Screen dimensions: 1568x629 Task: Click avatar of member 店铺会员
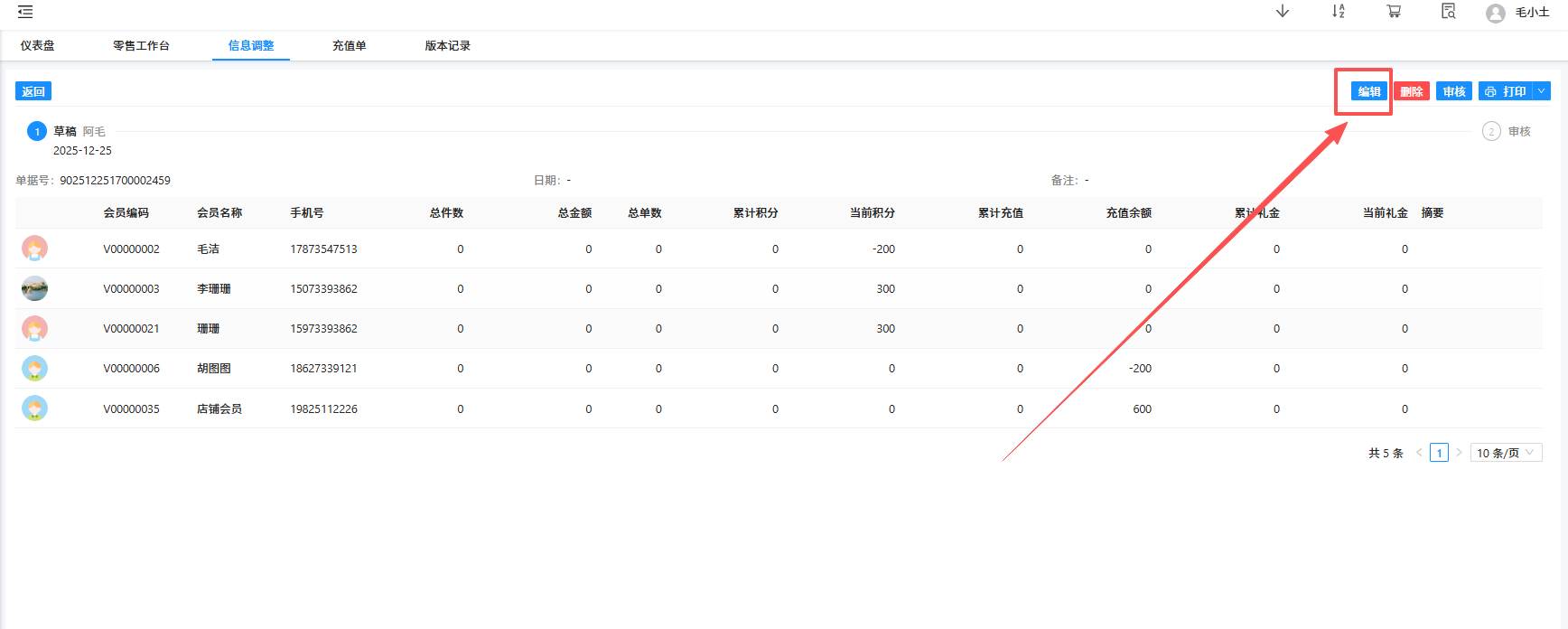tap(34, 408)
